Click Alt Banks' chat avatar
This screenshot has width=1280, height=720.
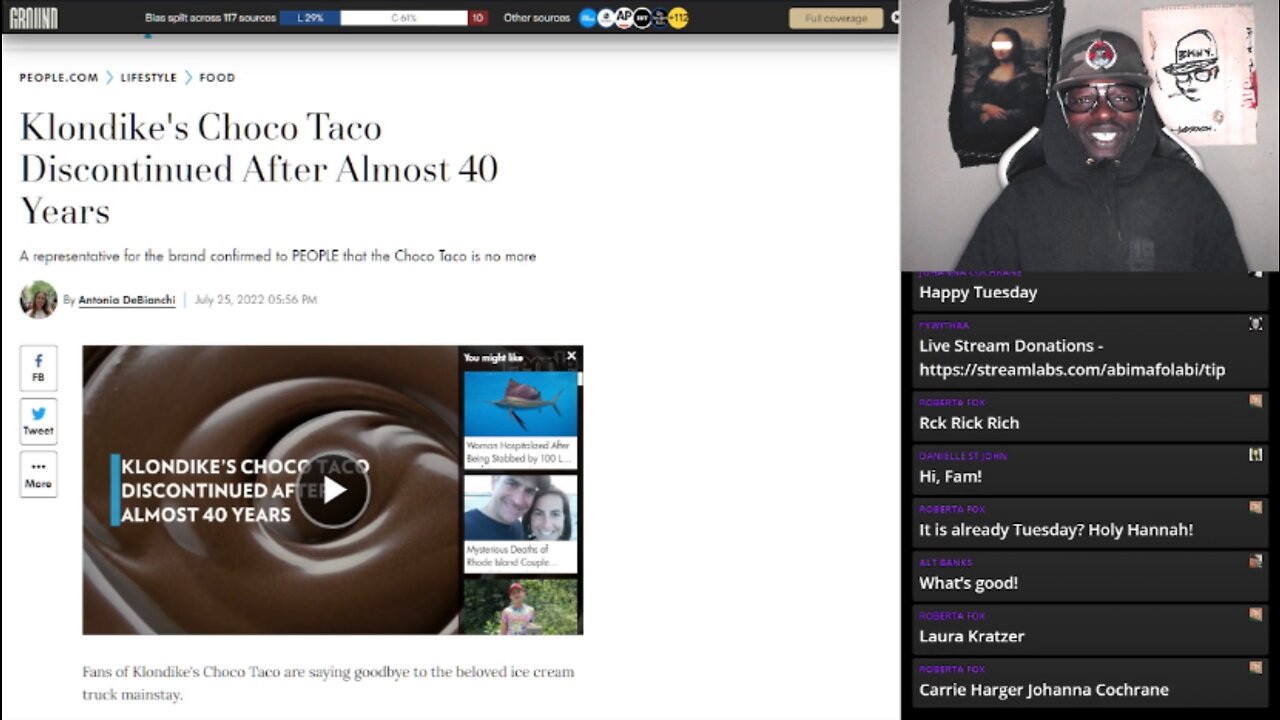(1256, 561)
